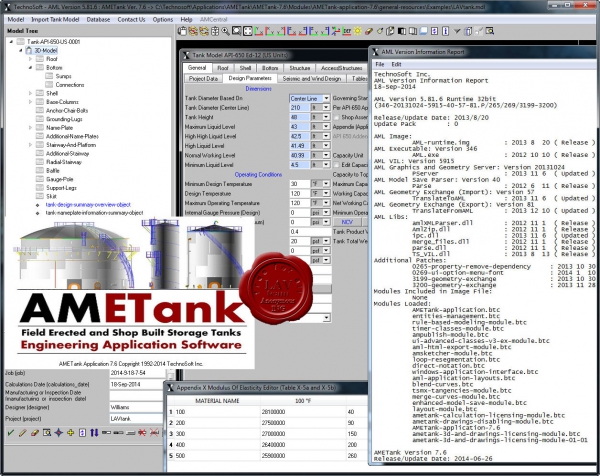Toggle the Edit Capacity checkbox
Viewport: 600px width, 476px height.
(336, 165)
